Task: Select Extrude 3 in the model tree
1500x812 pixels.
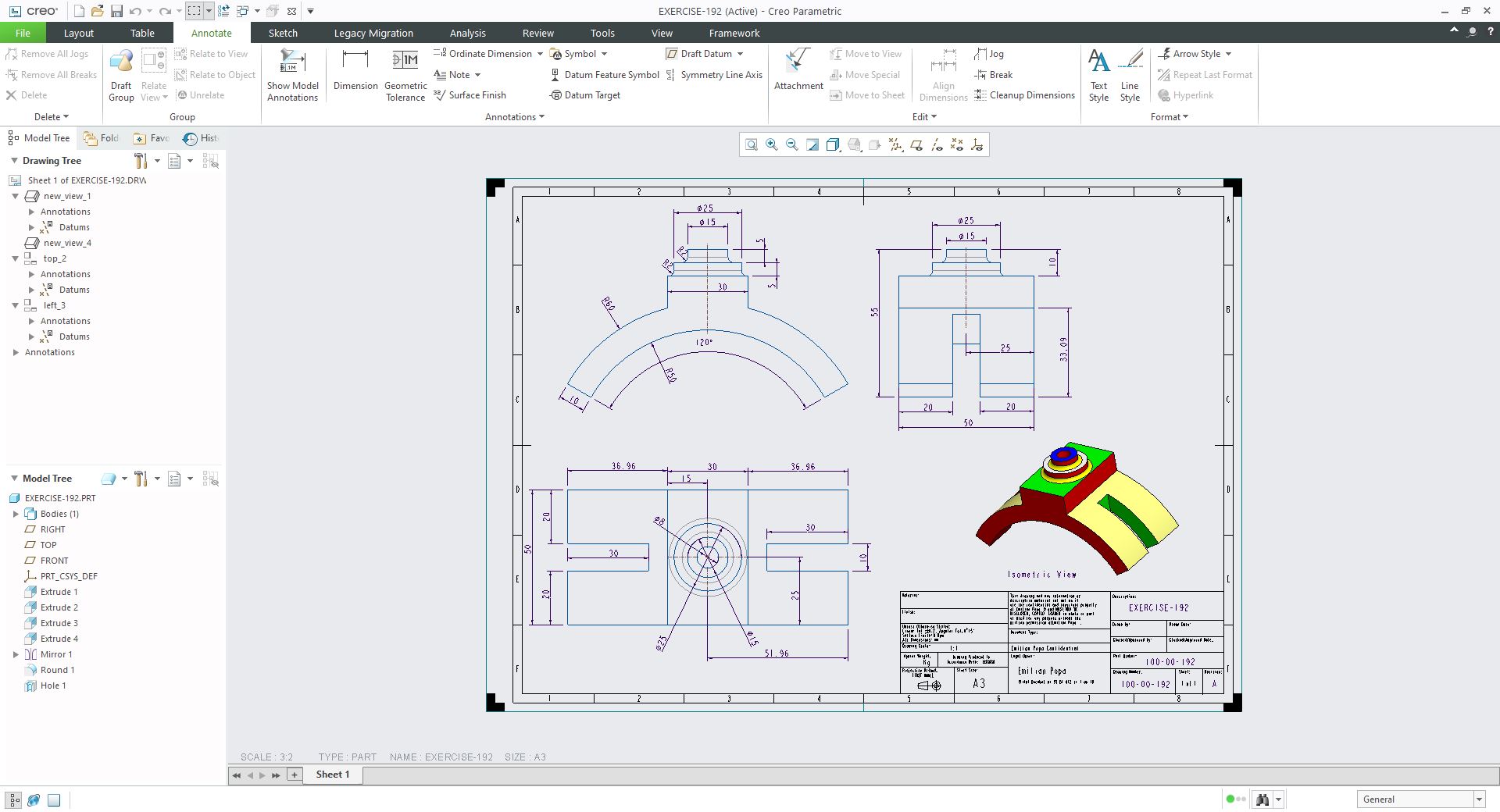Action: (51, 623)
